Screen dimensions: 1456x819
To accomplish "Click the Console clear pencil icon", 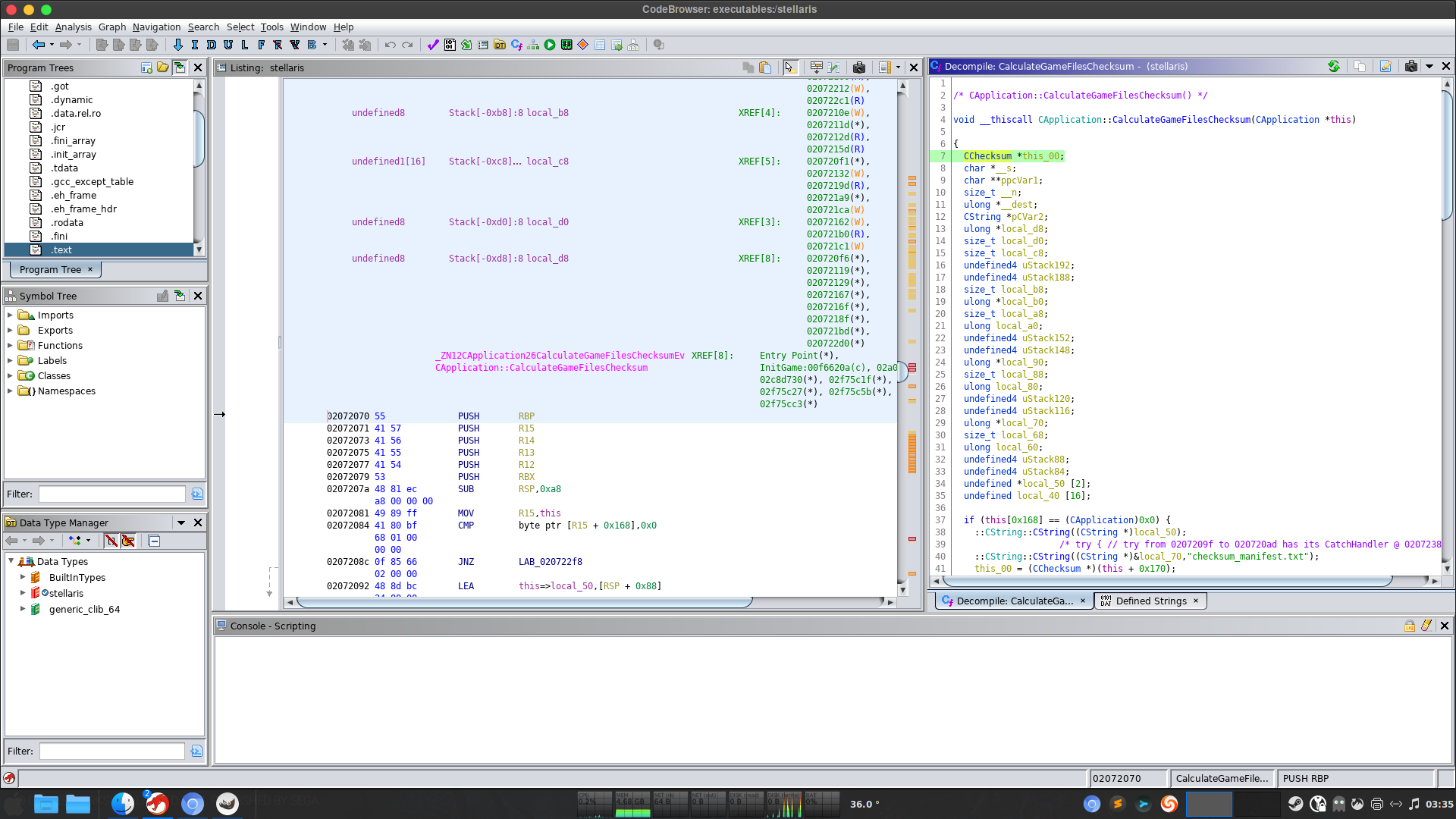I will pos(1426,626).
